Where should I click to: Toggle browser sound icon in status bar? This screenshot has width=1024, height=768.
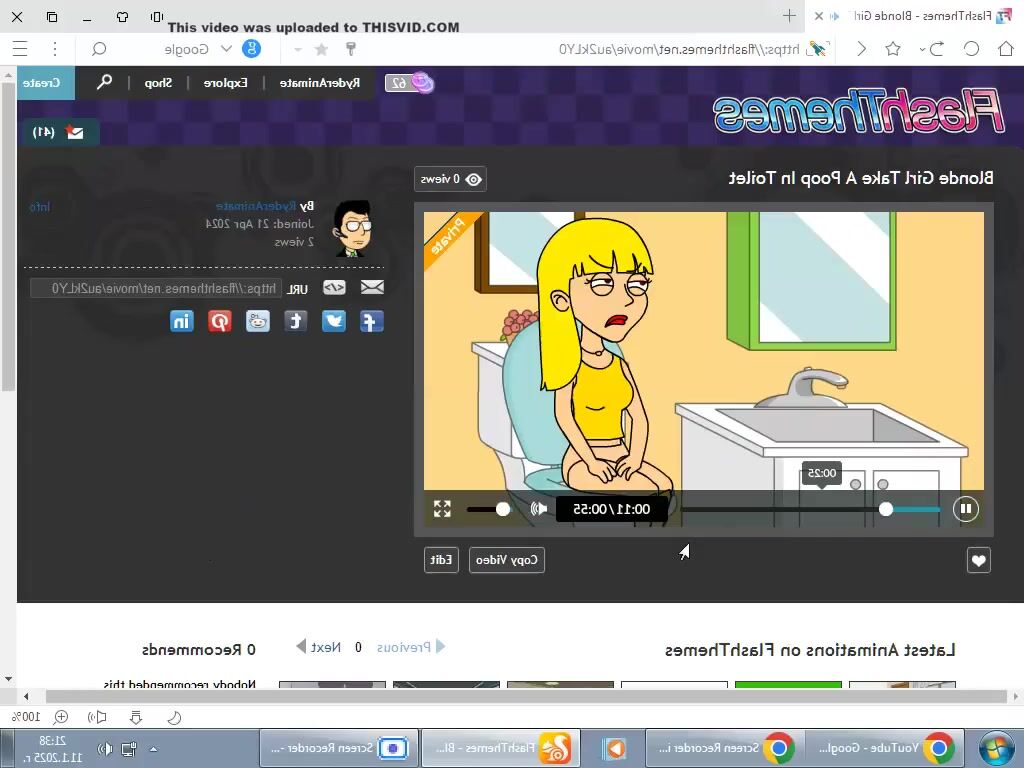[x=97, y=718]
